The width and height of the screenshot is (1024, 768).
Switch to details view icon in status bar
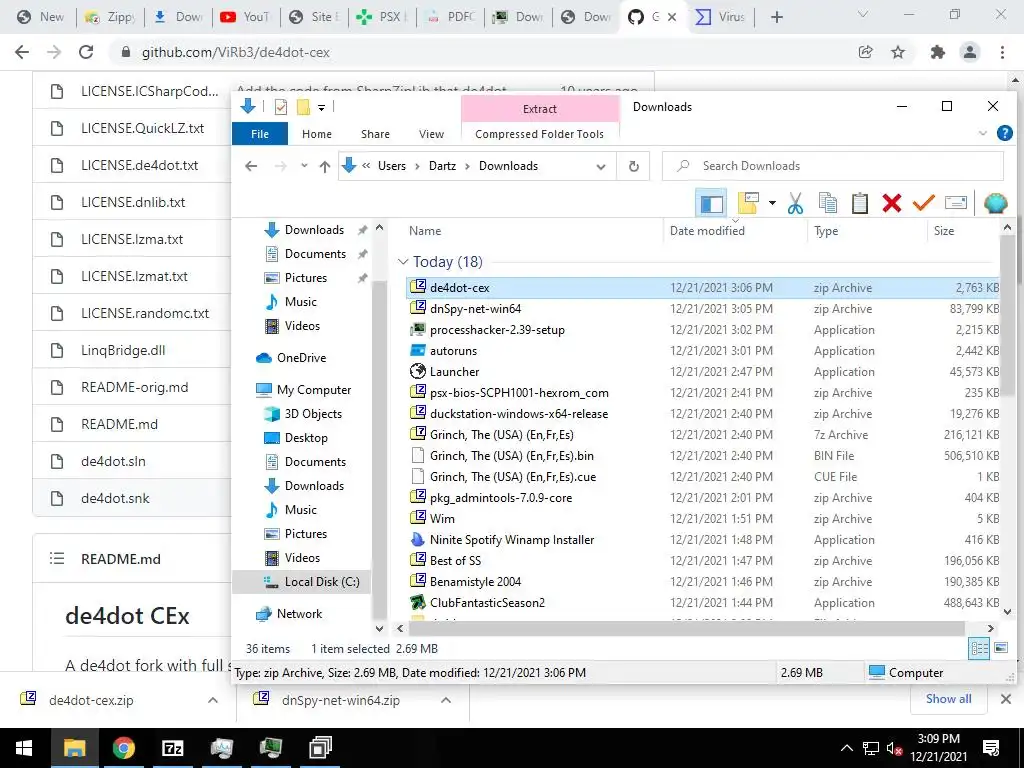[x=979, y=648]
